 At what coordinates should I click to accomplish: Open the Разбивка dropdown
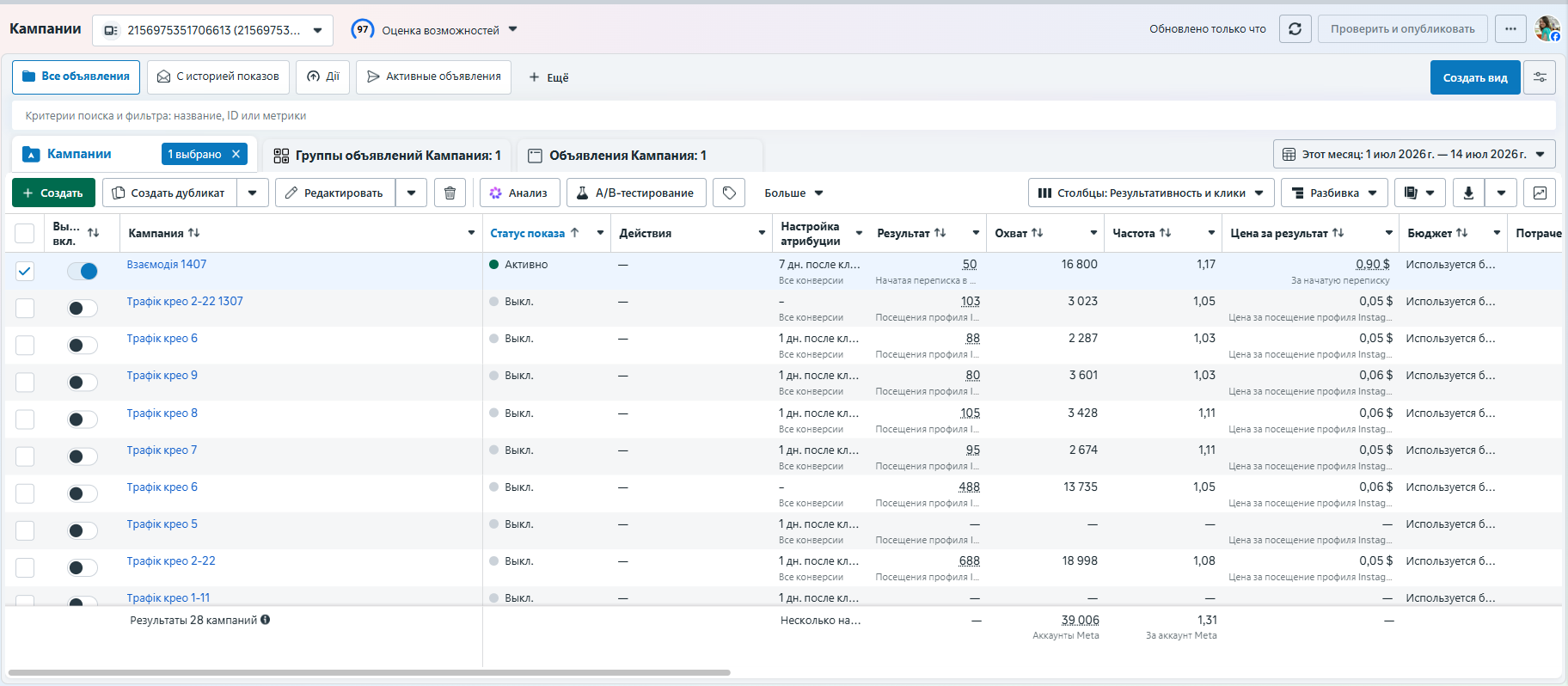[1334, 193]
